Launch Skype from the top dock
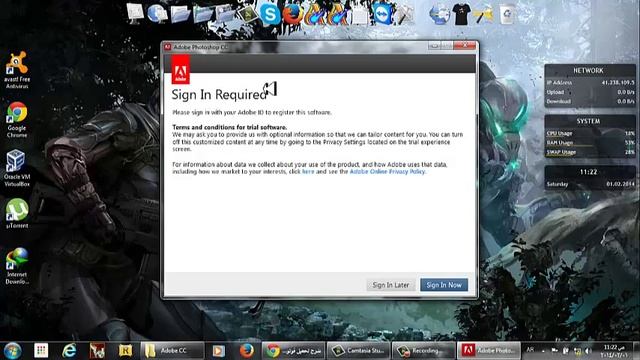The height and width of the screenshot is (360, 640). pos(270,15)
